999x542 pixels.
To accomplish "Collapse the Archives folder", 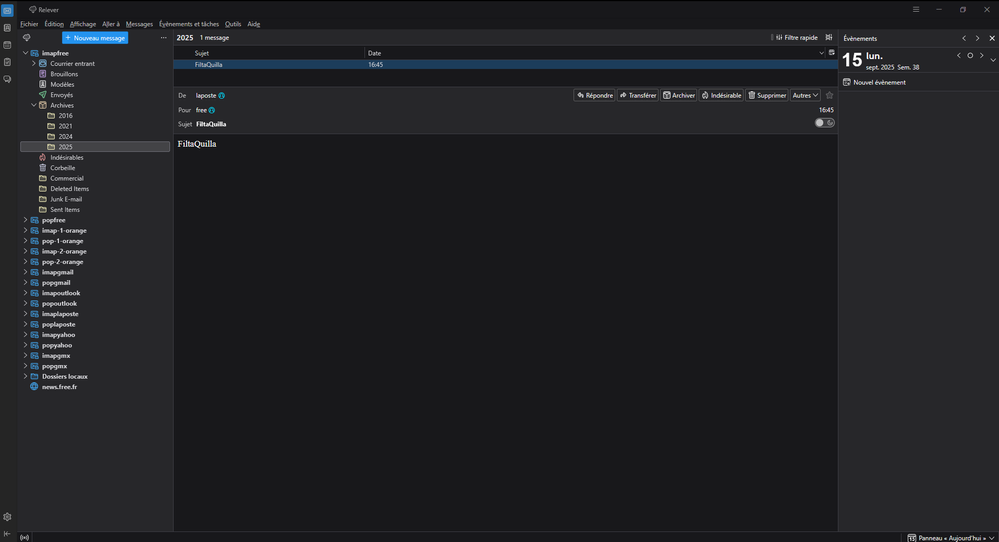I will (x=33, y=105).
